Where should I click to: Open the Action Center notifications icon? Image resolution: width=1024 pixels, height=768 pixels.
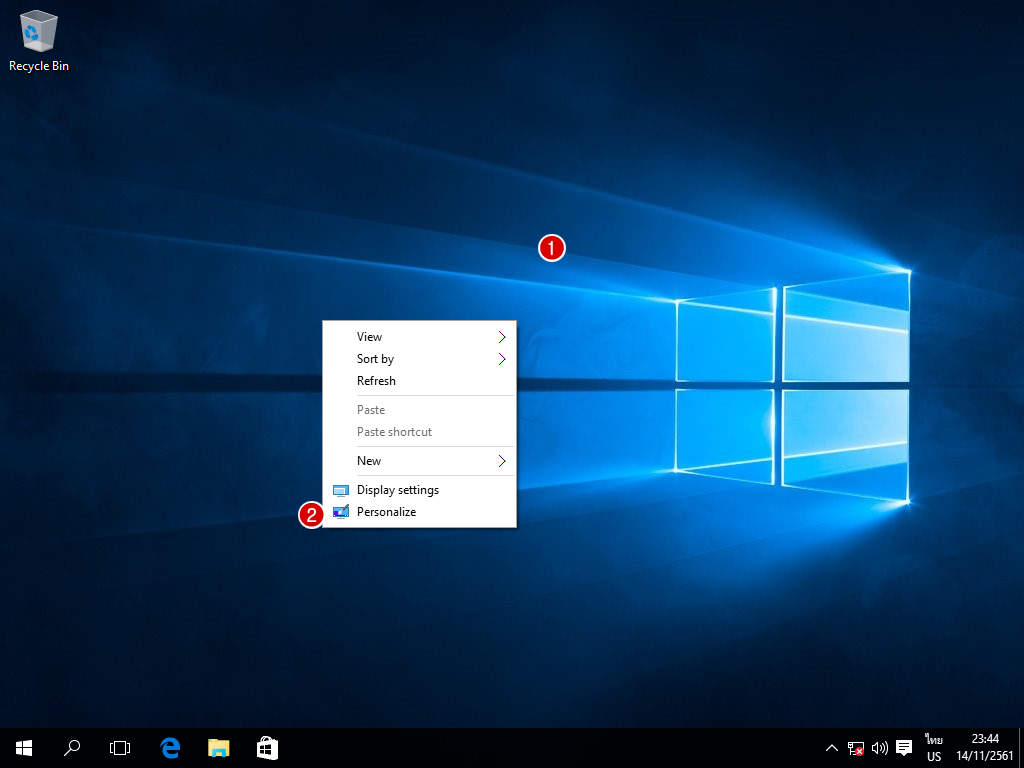[904, 748]
